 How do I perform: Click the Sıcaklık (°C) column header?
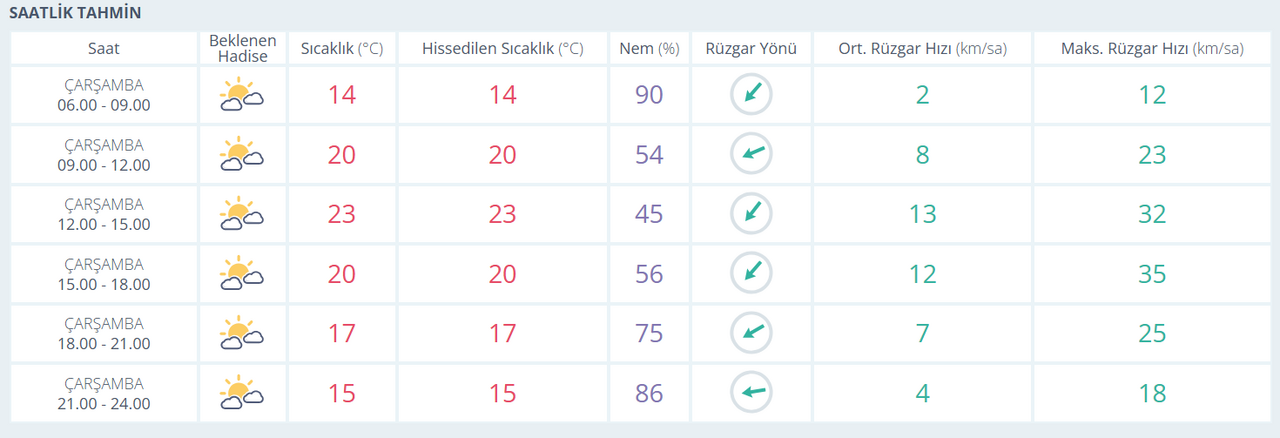342,48
